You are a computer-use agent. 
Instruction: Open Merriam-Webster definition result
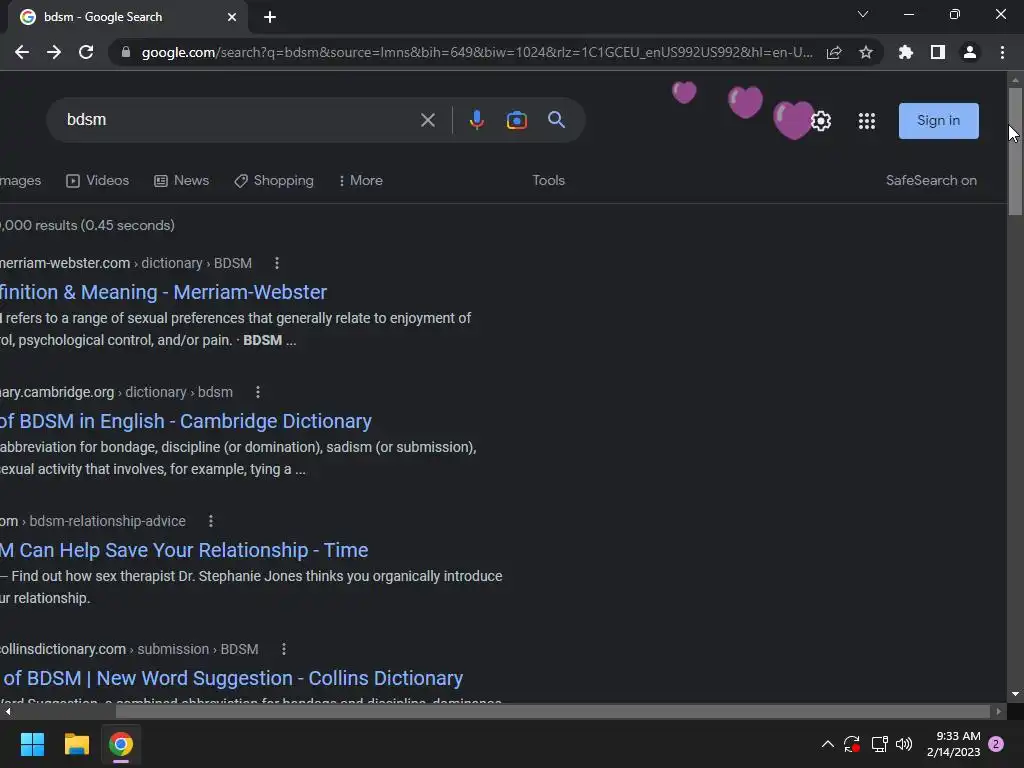163,293
